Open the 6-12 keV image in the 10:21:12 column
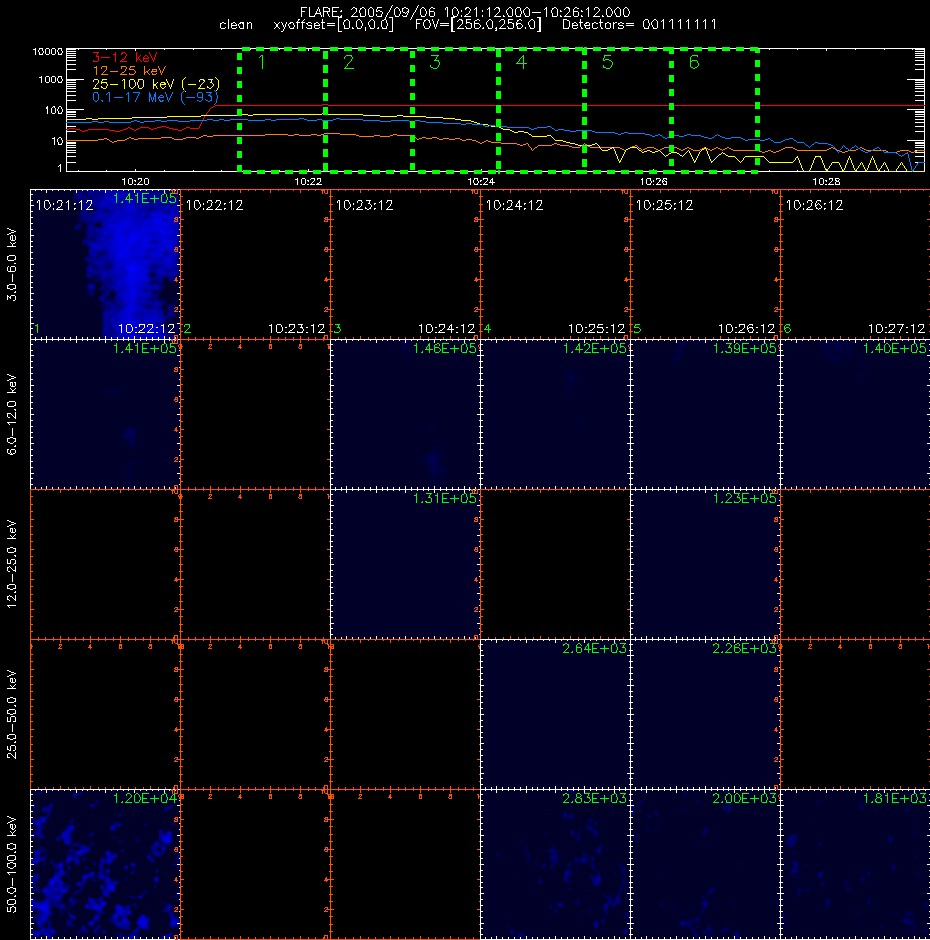This screenshot has width=930, height=940. coord(105,414)
